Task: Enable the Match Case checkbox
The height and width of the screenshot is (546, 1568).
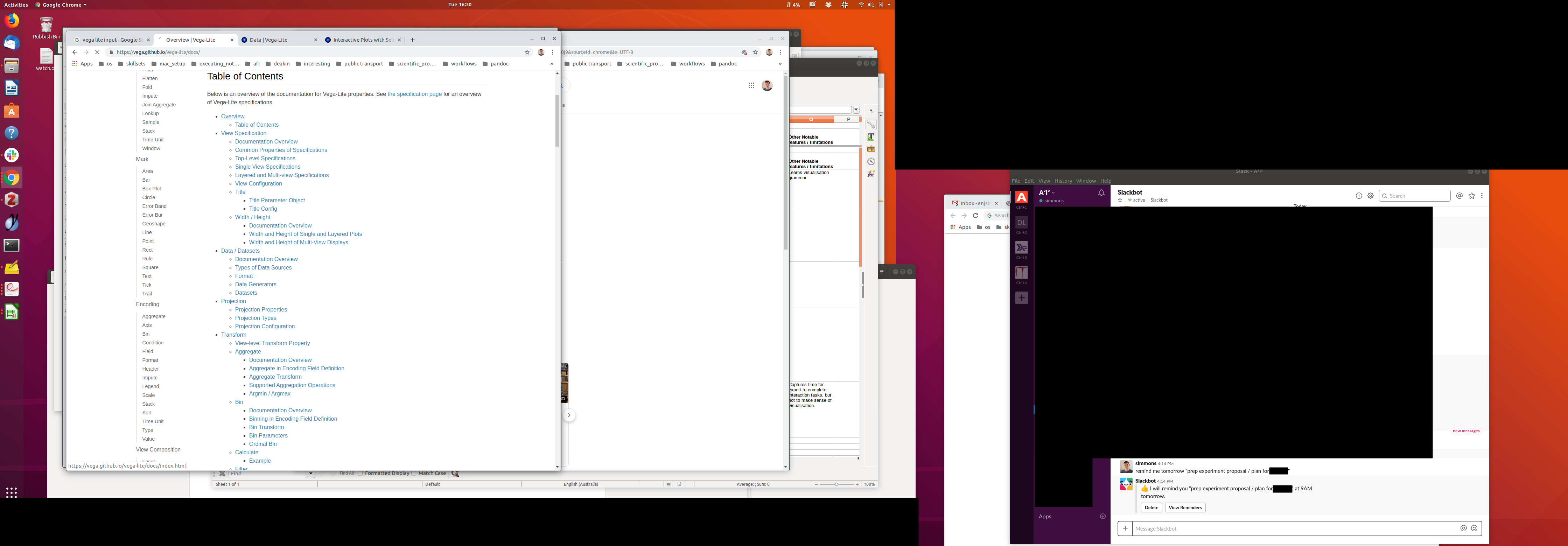Action: click(x=414, y=473)
